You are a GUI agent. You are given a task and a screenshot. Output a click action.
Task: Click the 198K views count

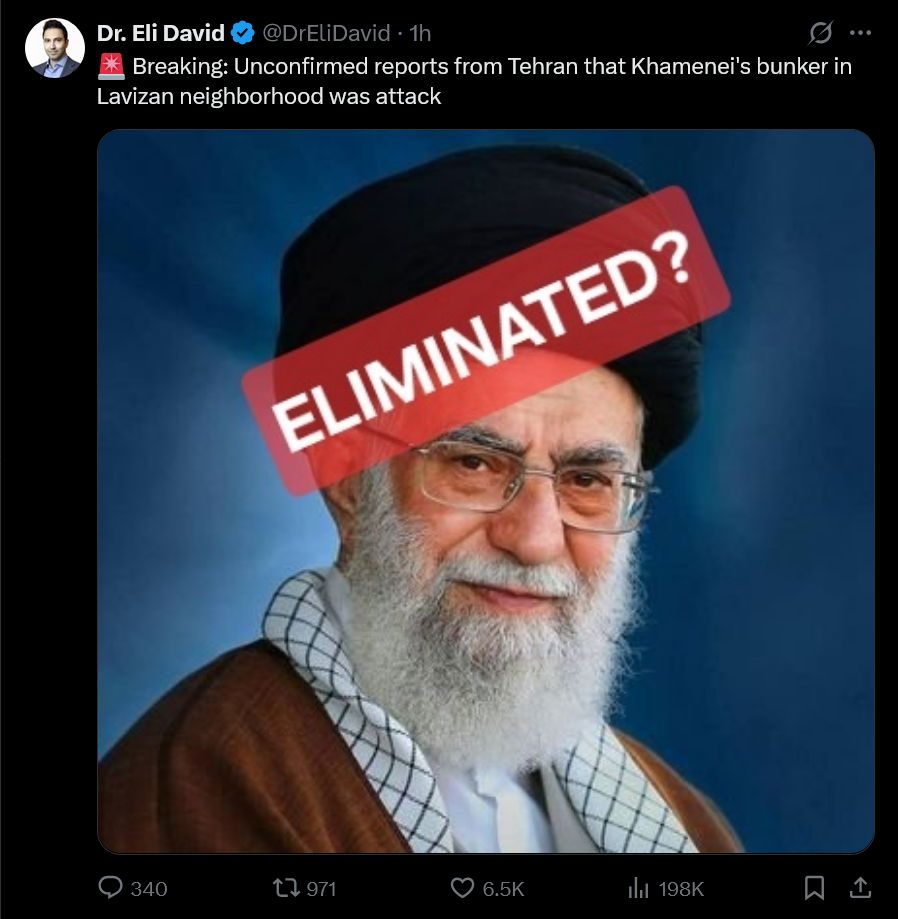click(681, 889)
